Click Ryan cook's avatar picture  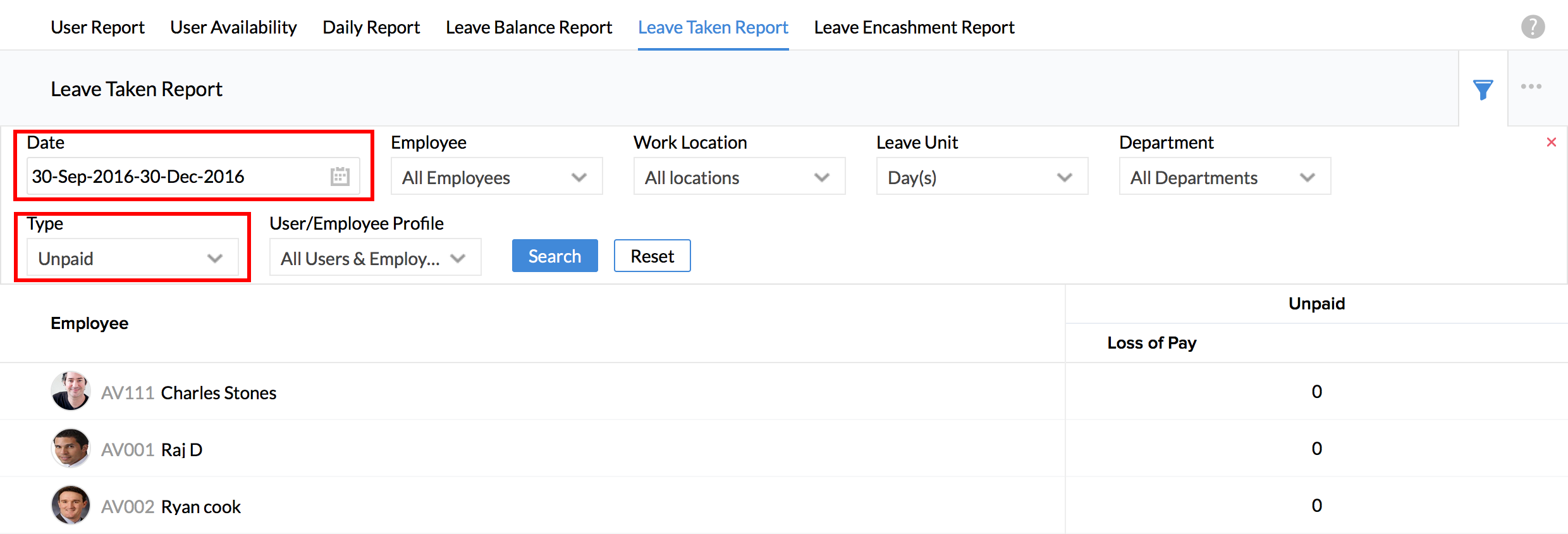click(x=70, y=505)
